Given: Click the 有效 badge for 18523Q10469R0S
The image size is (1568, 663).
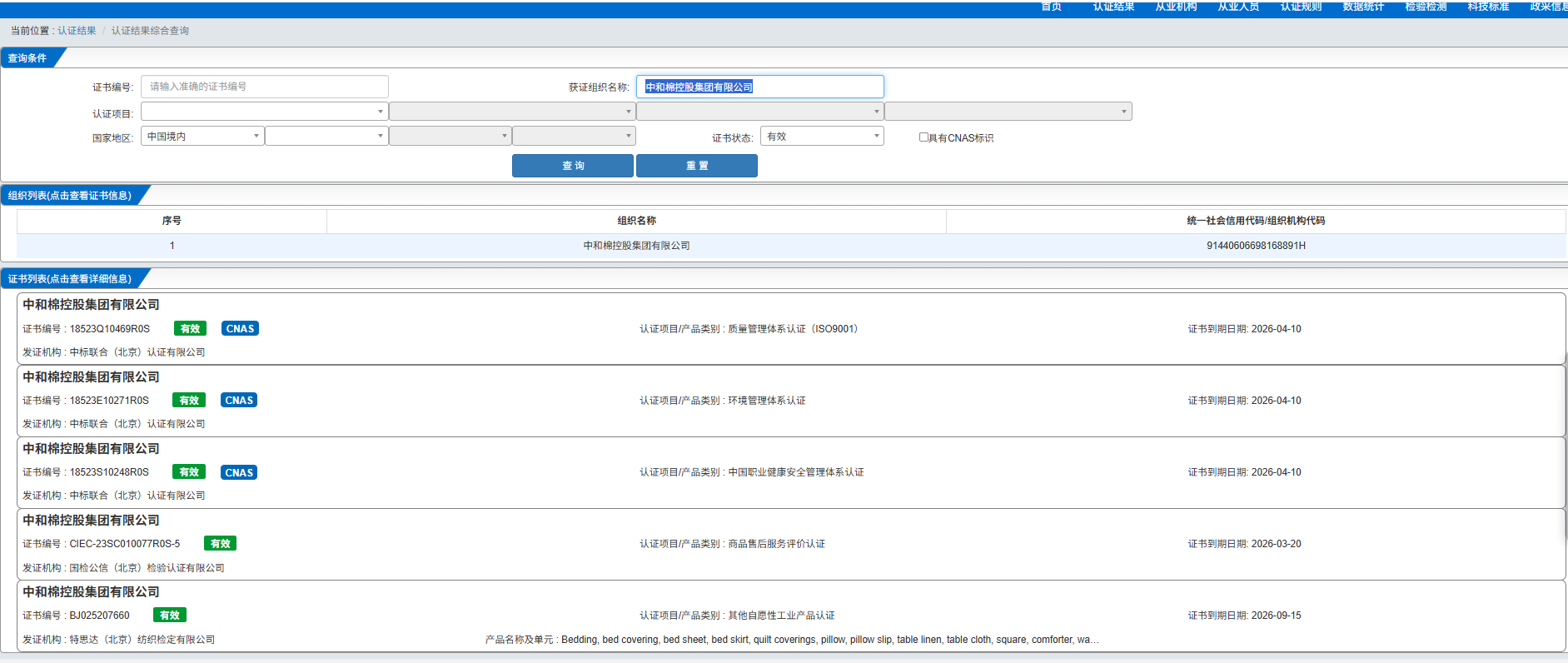Looking at the screenshot, I should point(190,329).
